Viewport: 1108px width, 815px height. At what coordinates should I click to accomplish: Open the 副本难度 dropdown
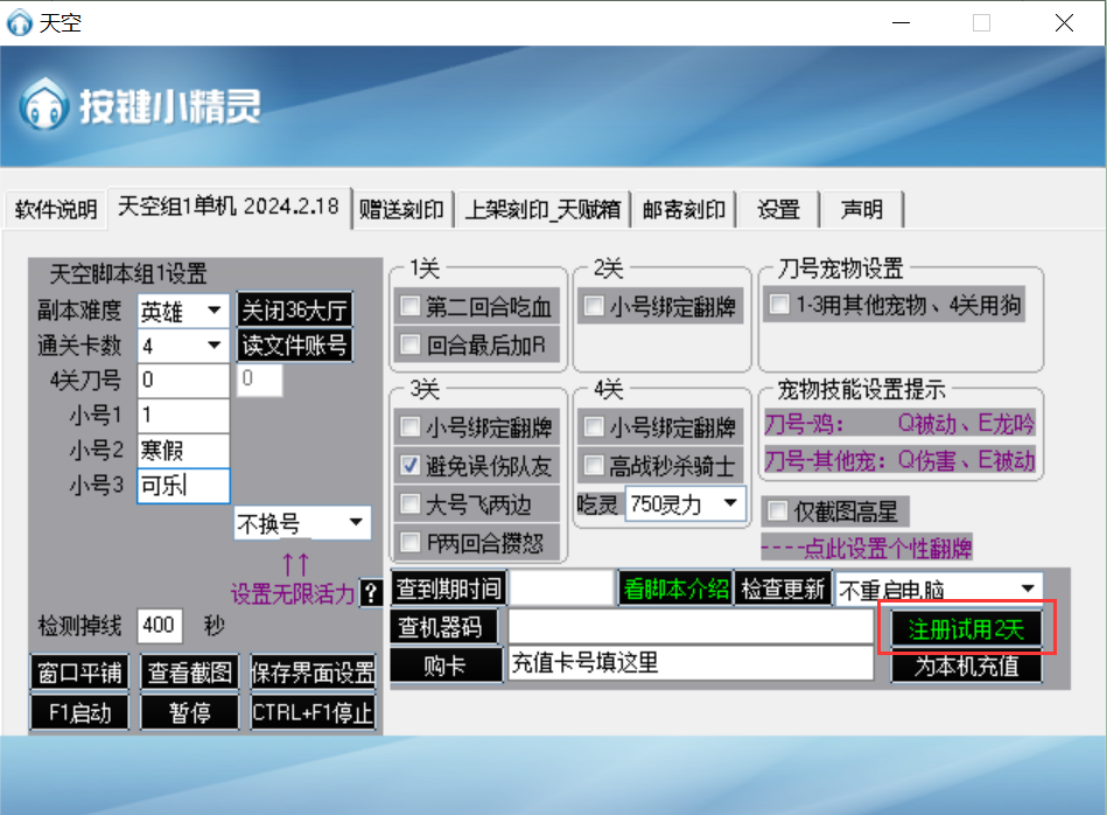(x=214, y=311)
